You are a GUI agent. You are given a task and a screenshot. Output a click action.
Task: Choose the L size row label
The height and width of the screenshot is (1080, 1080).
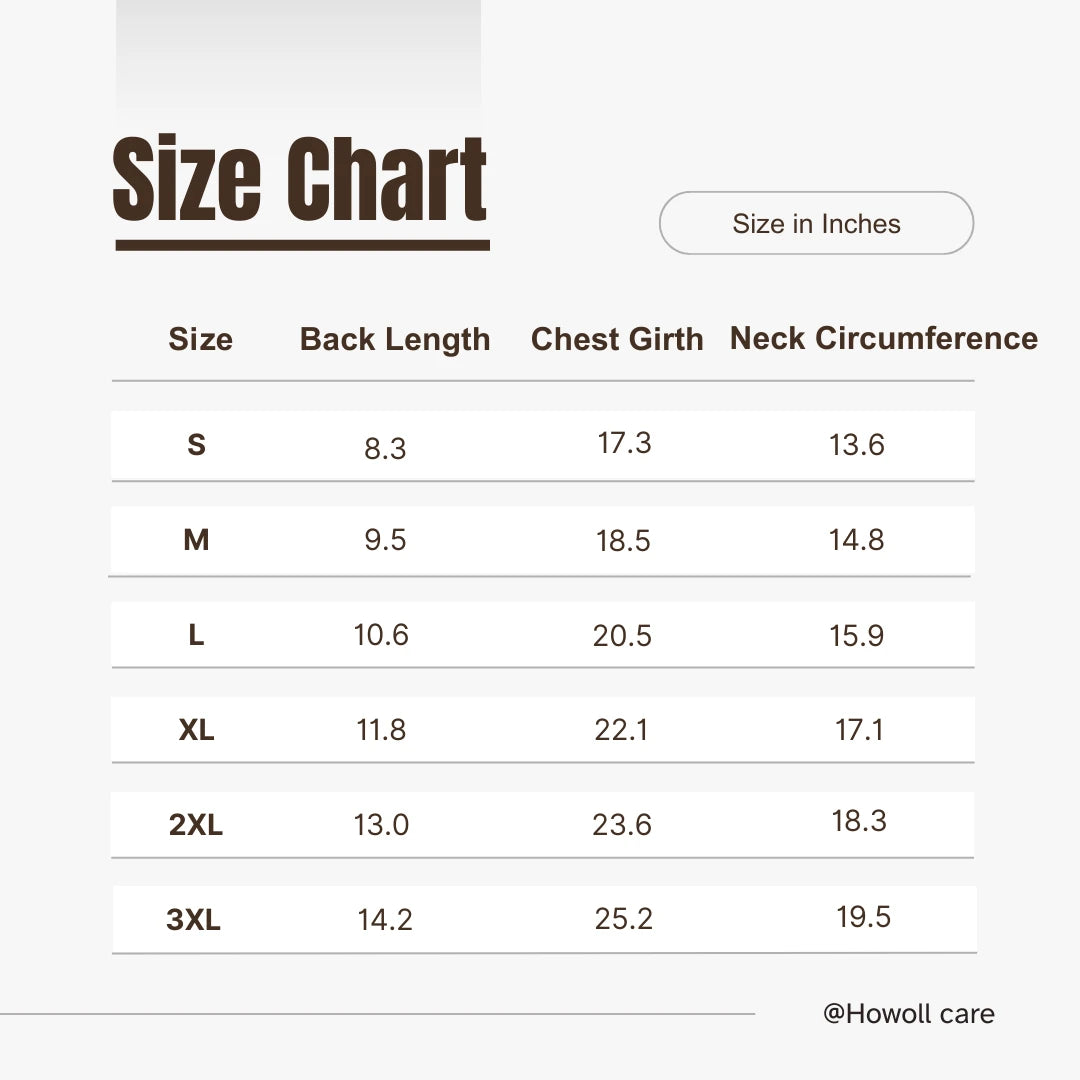[196, 635]
